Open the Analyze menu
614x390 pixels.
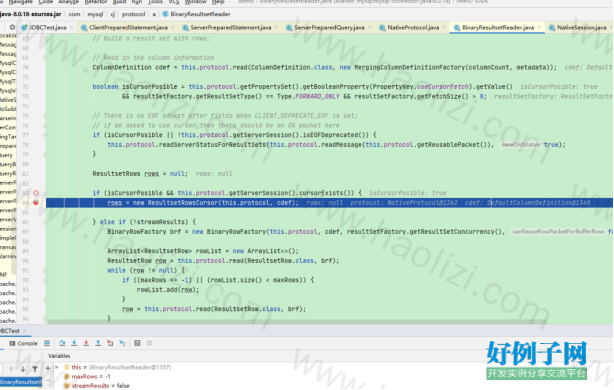click(69, 2)
